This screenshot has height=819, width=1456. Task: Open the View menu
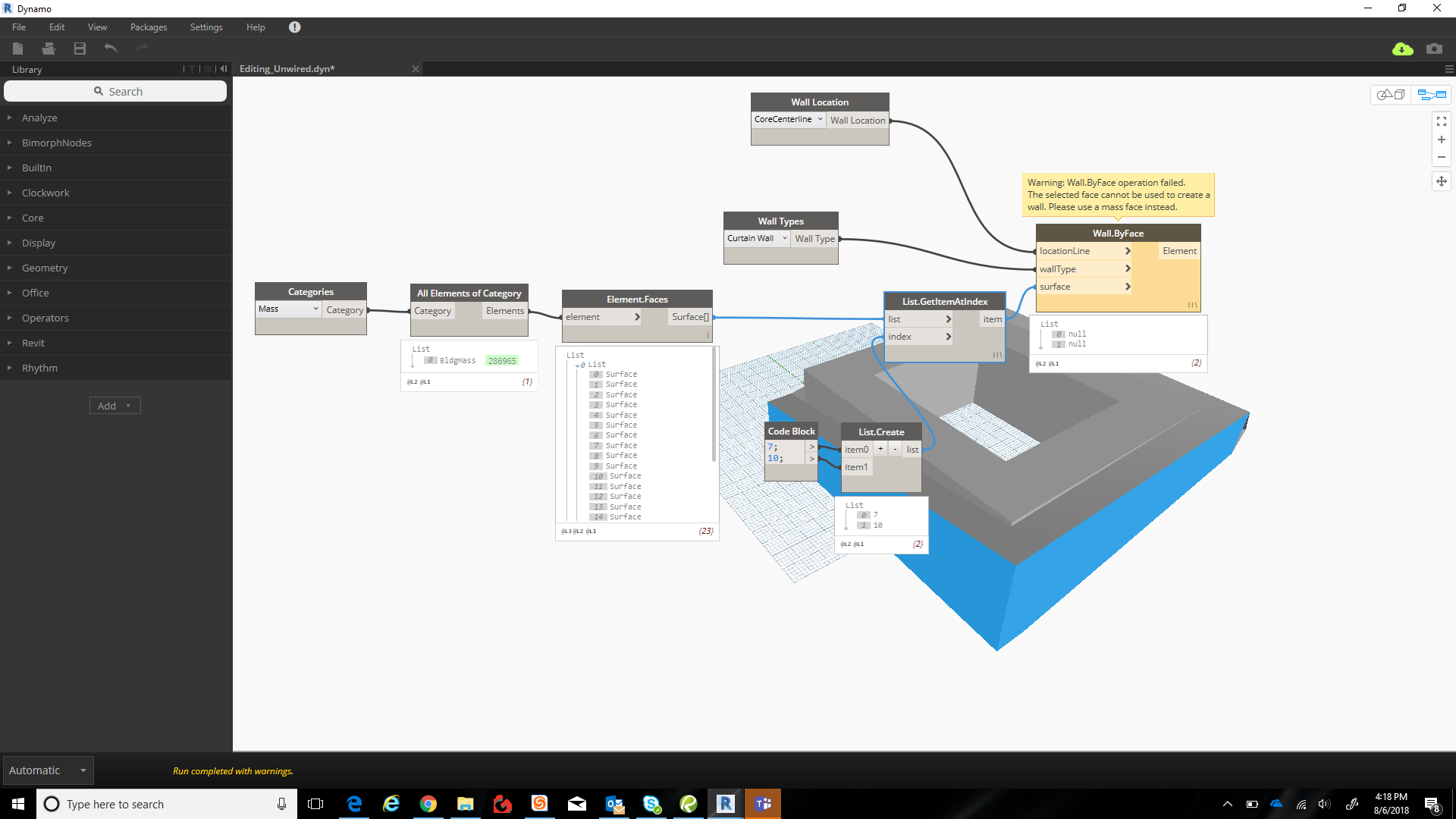[97, 27]
